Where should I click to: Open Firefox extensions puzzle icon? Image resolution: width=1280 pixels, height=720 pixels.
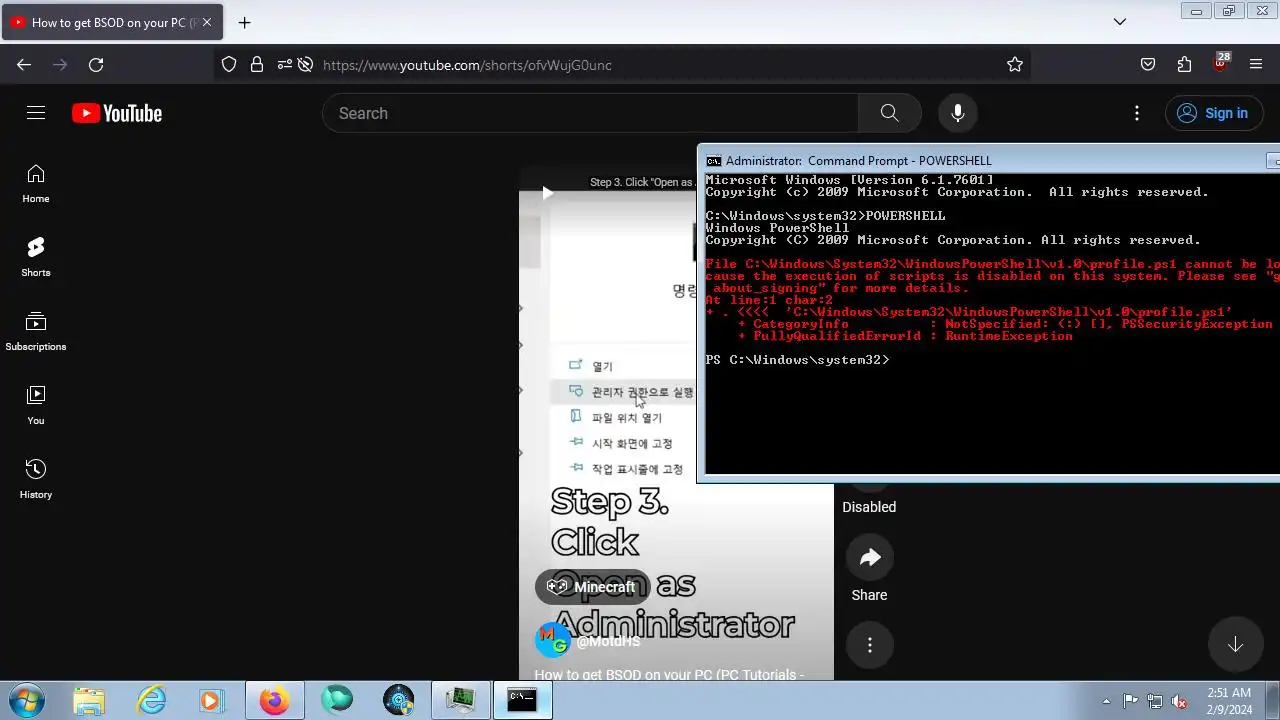1184,65
